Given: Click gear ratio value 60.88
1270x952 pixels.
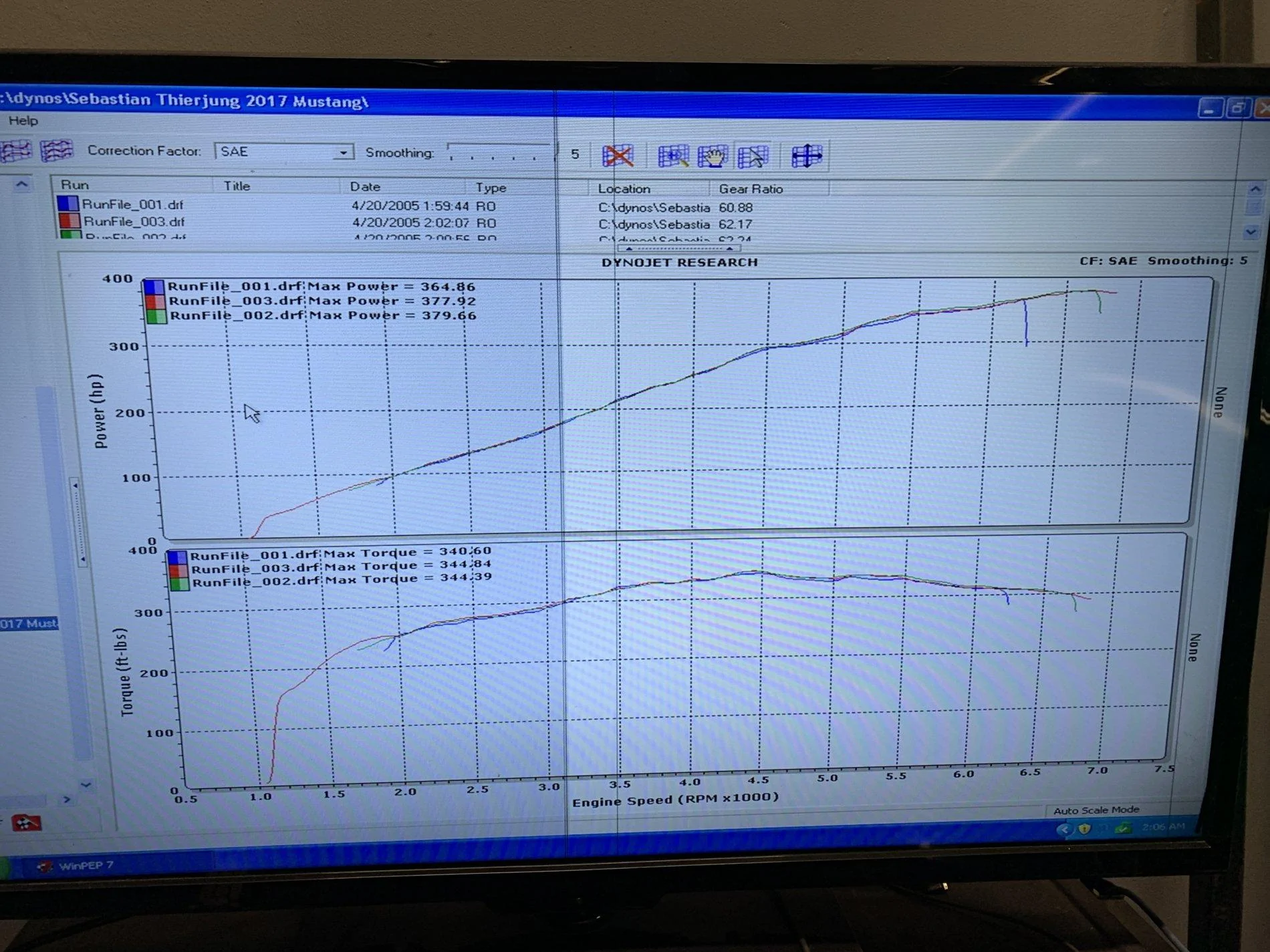Looking at the screenshot, I should pyautogui.click(x=736, y=208).
